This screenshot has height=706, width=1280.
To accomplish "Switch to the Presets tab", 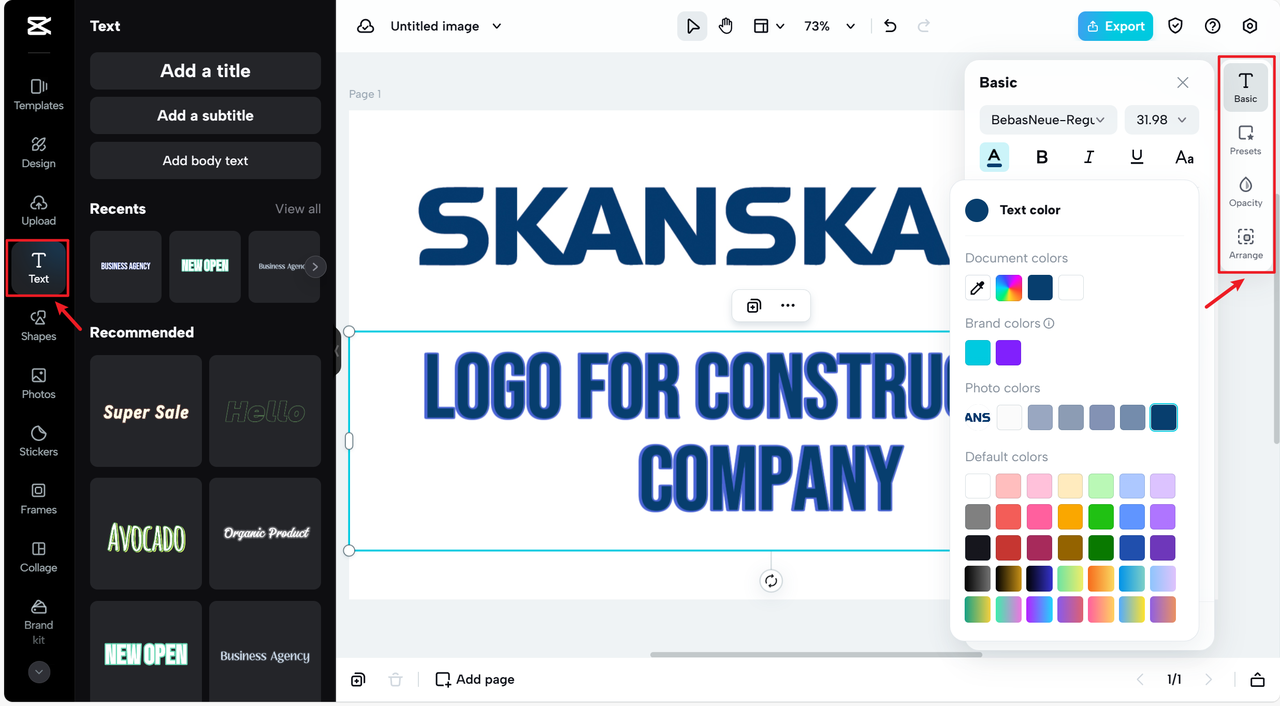I will (x=1246, y=140).
